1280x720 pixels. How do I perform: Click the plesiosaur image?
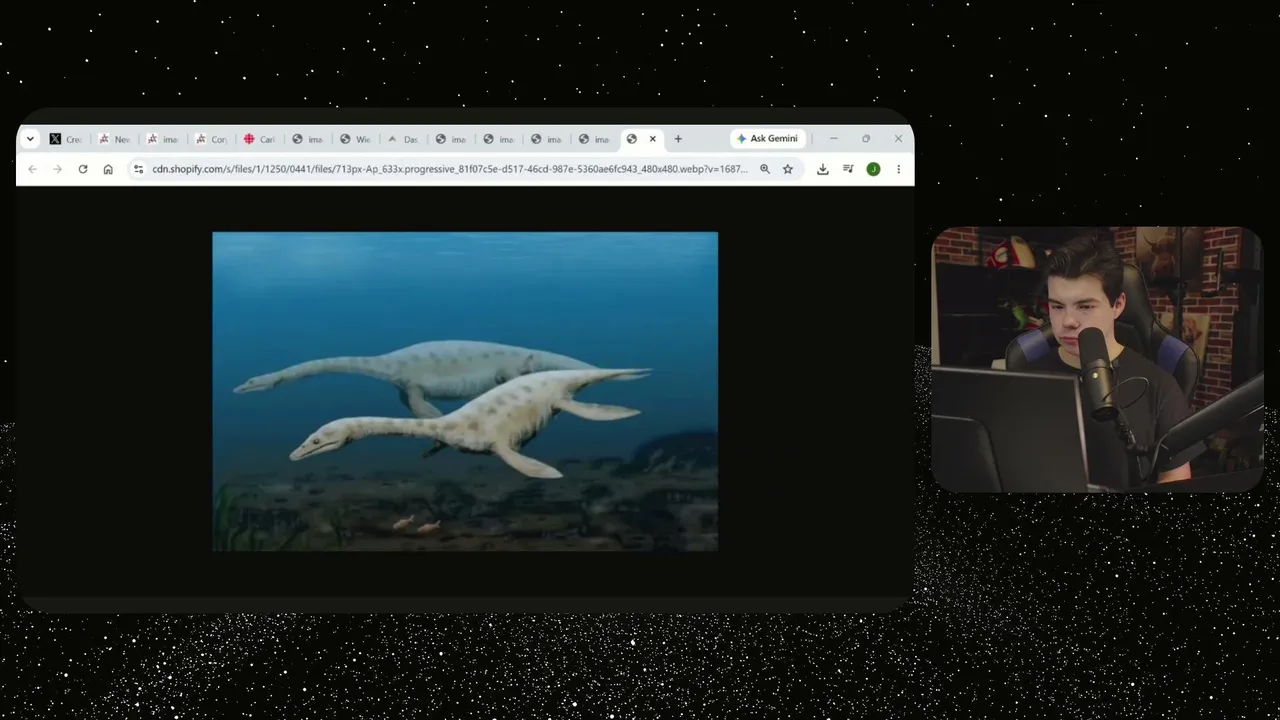tap(465, 391)
